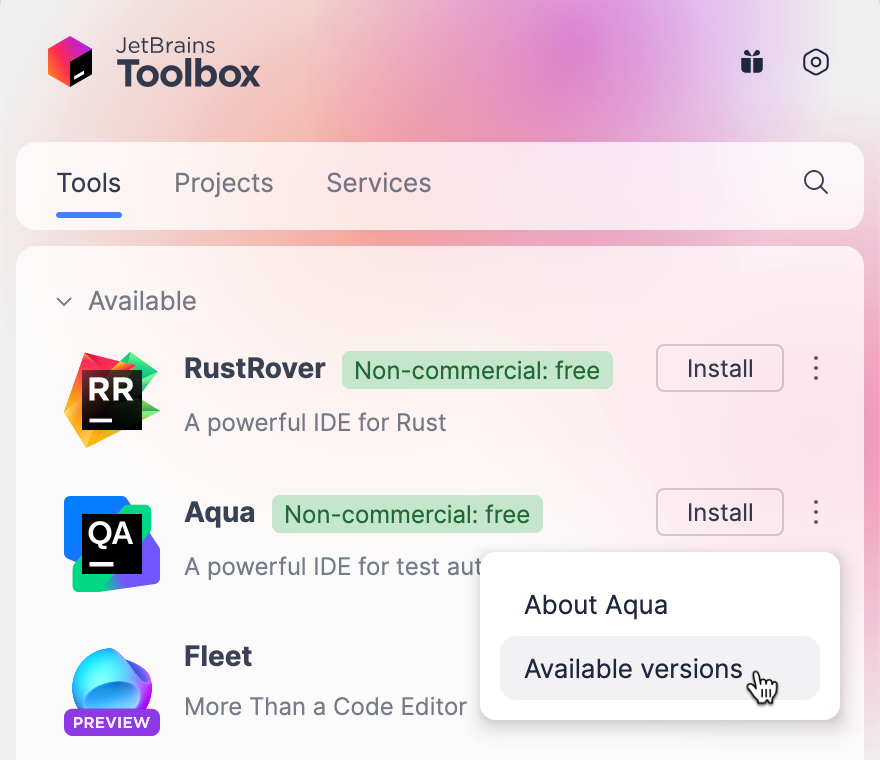The width and height of the screenshot is (880, 760).
Task: Click the Aqua product name
Action: click(219, 513)
